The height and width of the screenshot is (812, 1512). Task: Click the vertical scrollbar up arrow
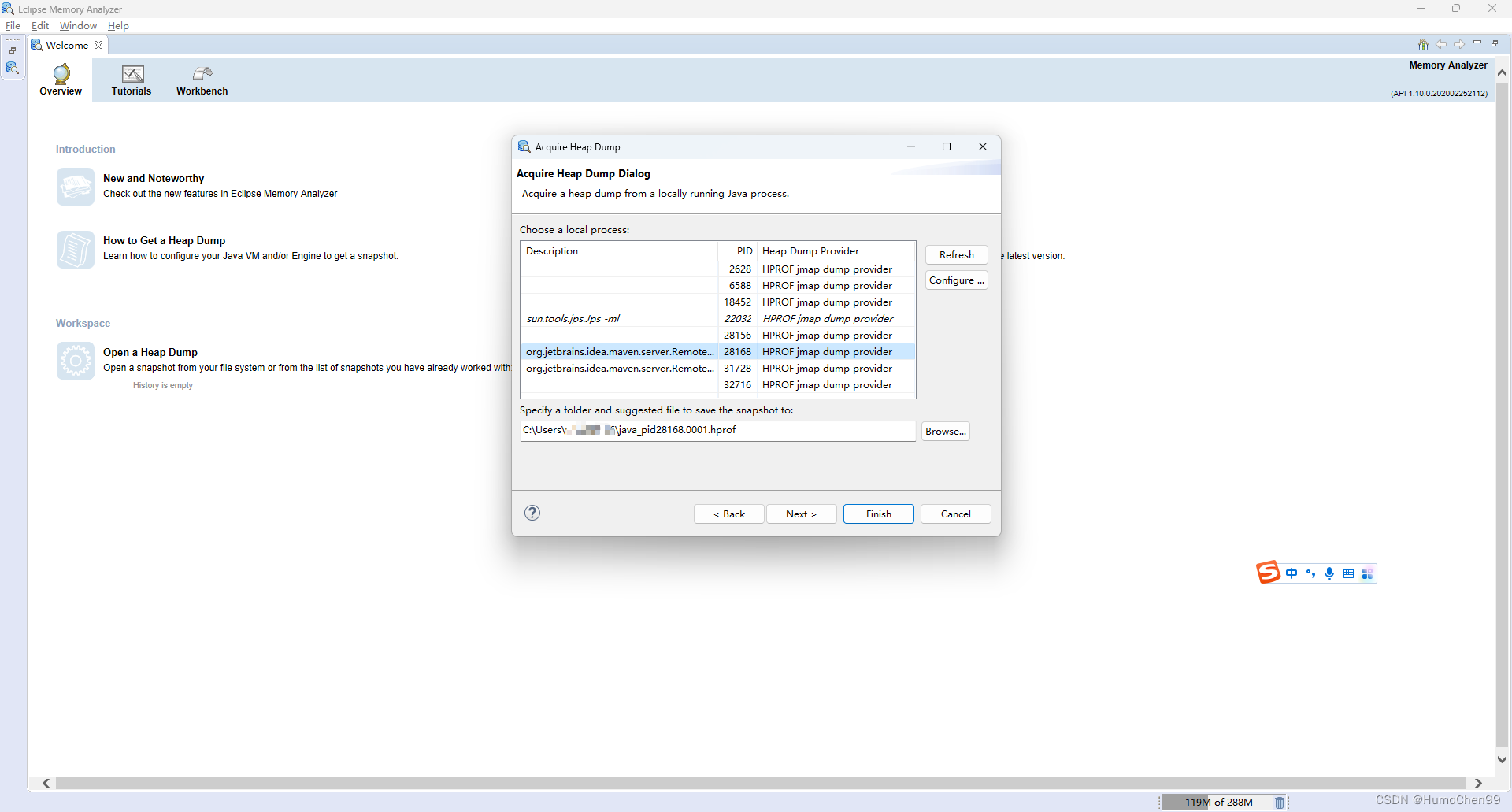point(1502,72)
